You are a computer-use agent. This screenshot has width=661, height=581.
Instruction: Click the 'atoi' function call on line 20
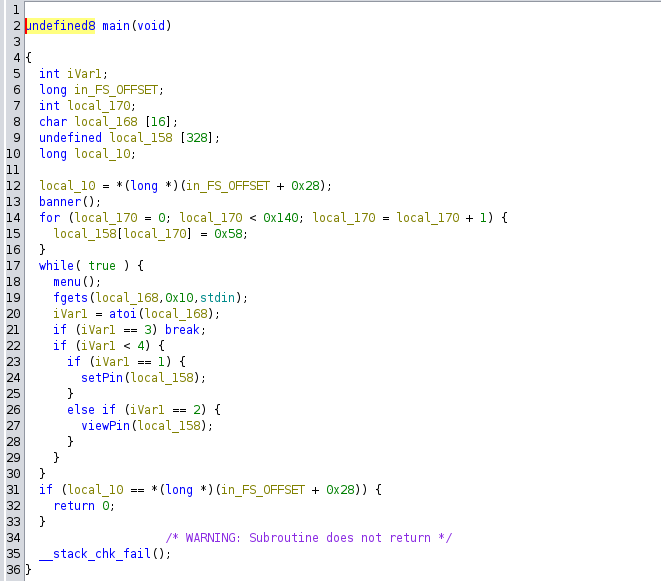tap(123, 314)
